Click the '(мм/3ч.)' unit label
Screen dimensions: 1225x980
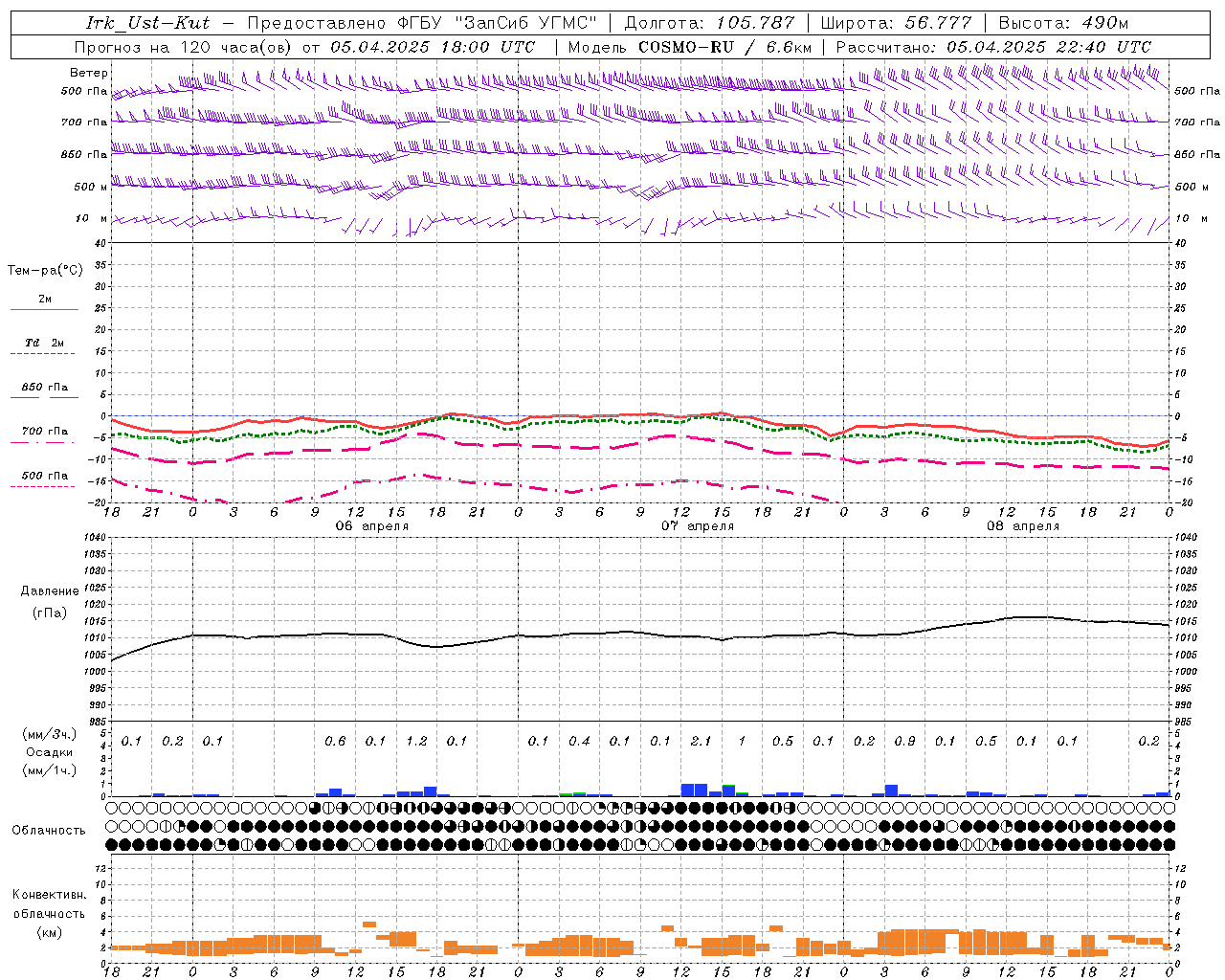(x=49, y=734)
